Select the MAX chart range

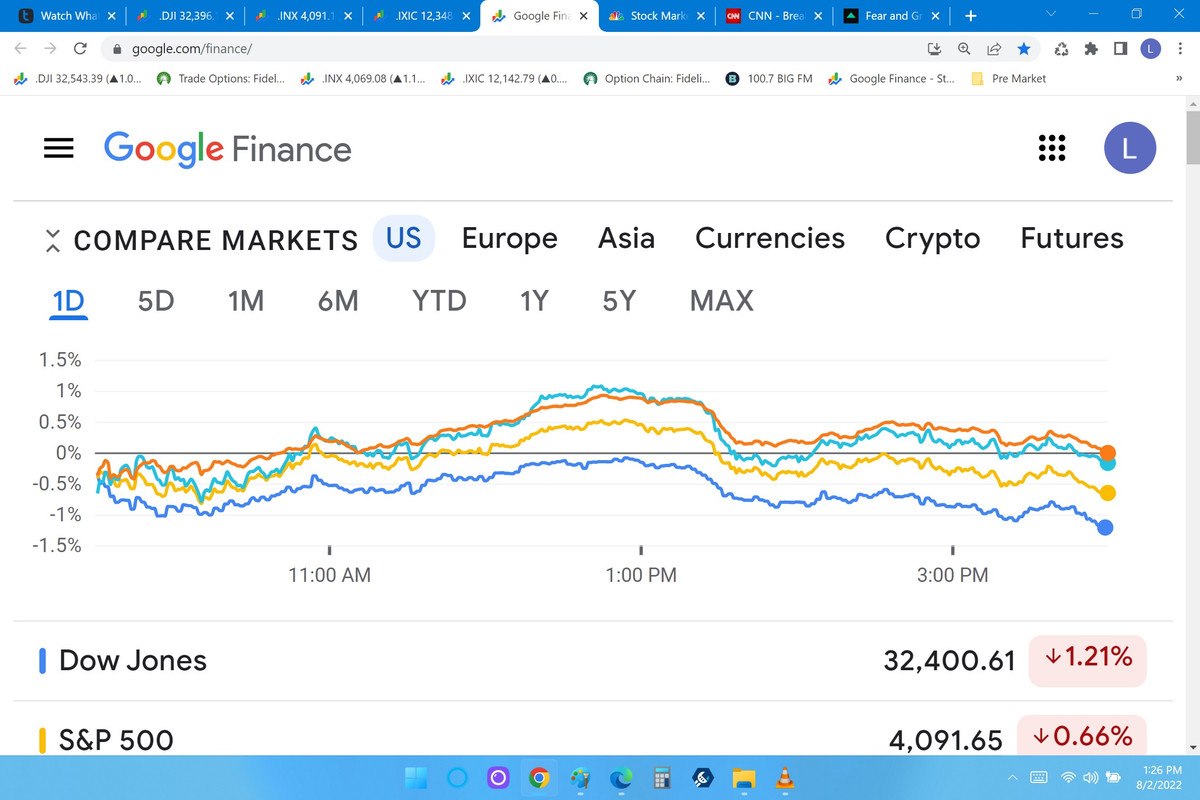click(722, 300)
